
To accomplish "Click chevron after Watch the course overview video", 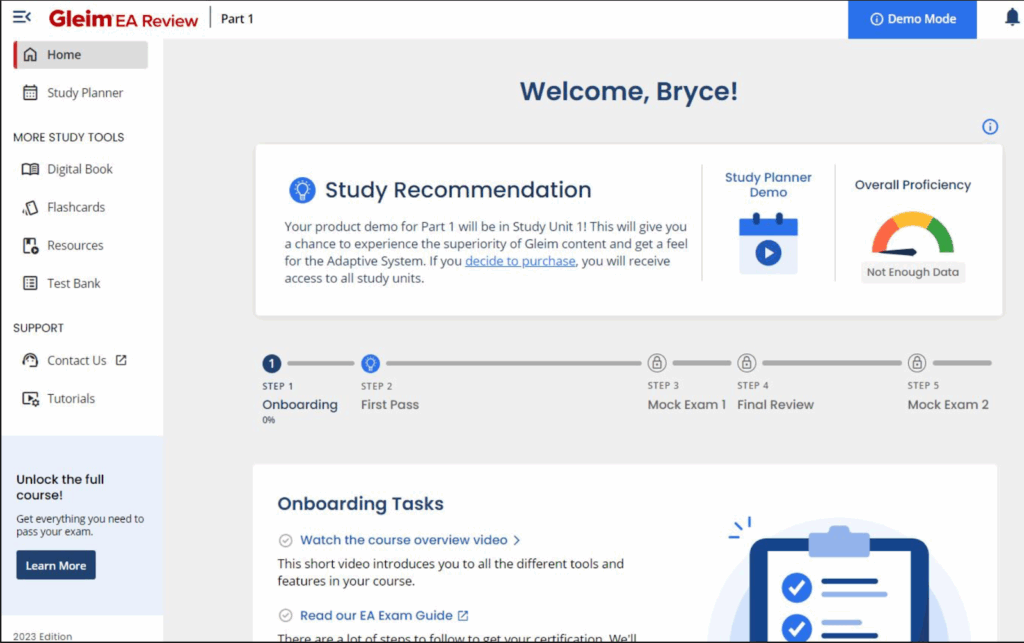I will [517, 541].
